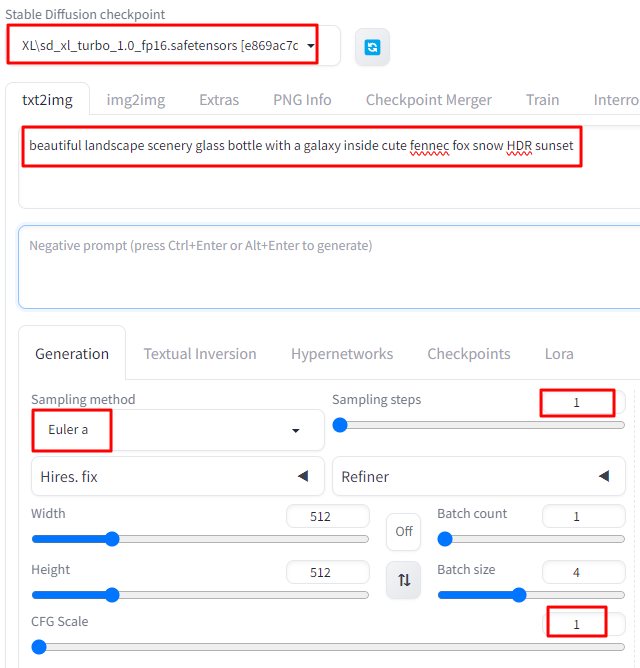Click the Width value field

click(x=328, y=516)
